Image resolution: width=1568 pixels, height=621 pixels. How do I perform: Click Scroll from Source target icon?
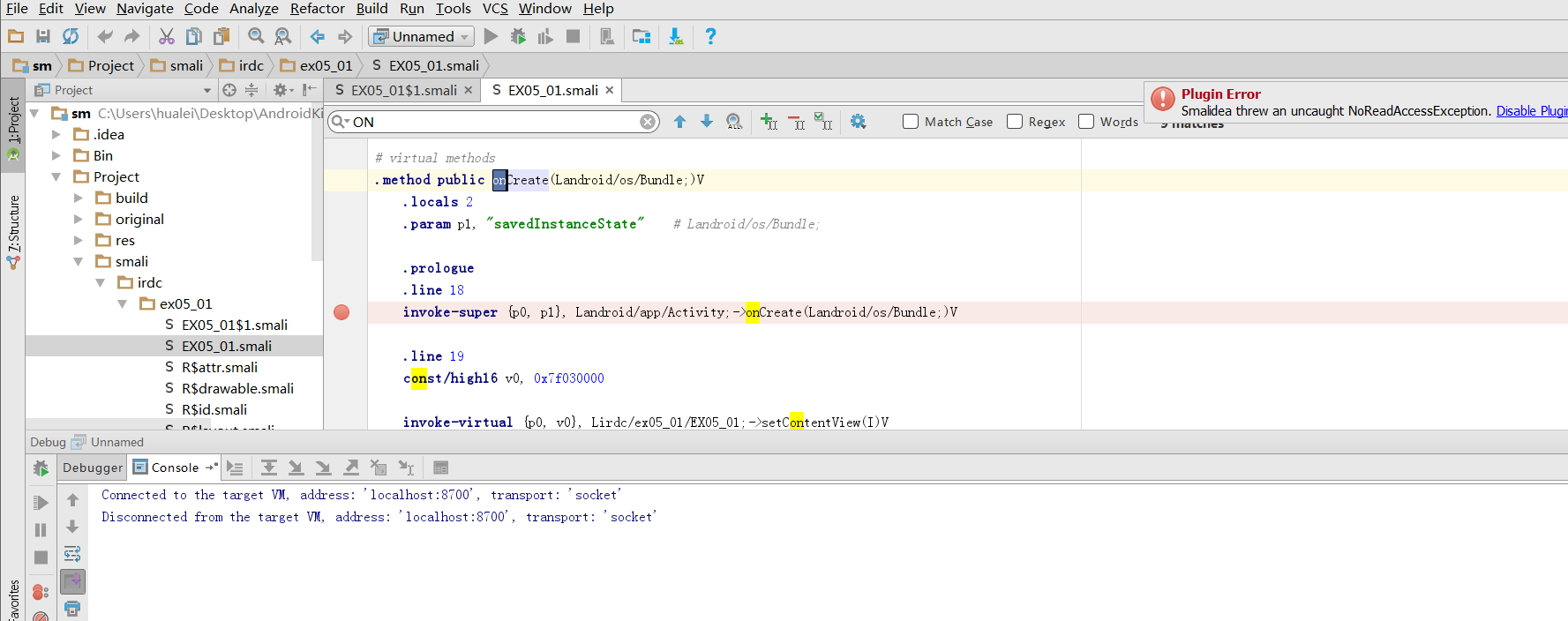[229, 90]
